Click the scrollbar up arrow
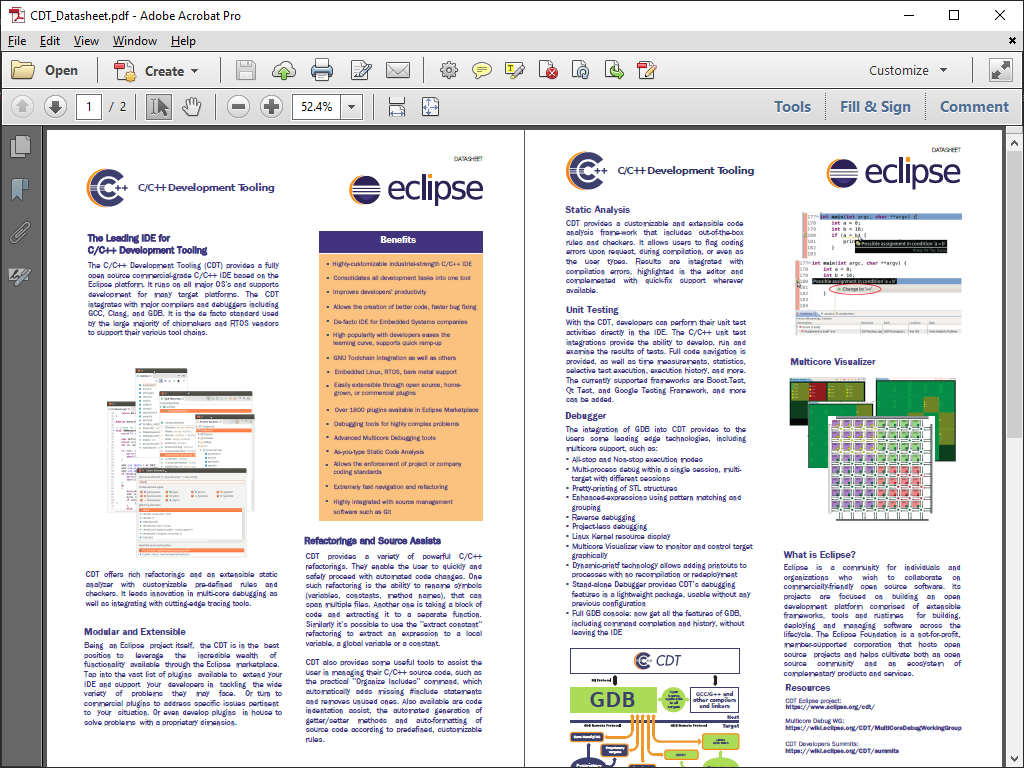1024x768 pixels. [x=1014, y=142]
